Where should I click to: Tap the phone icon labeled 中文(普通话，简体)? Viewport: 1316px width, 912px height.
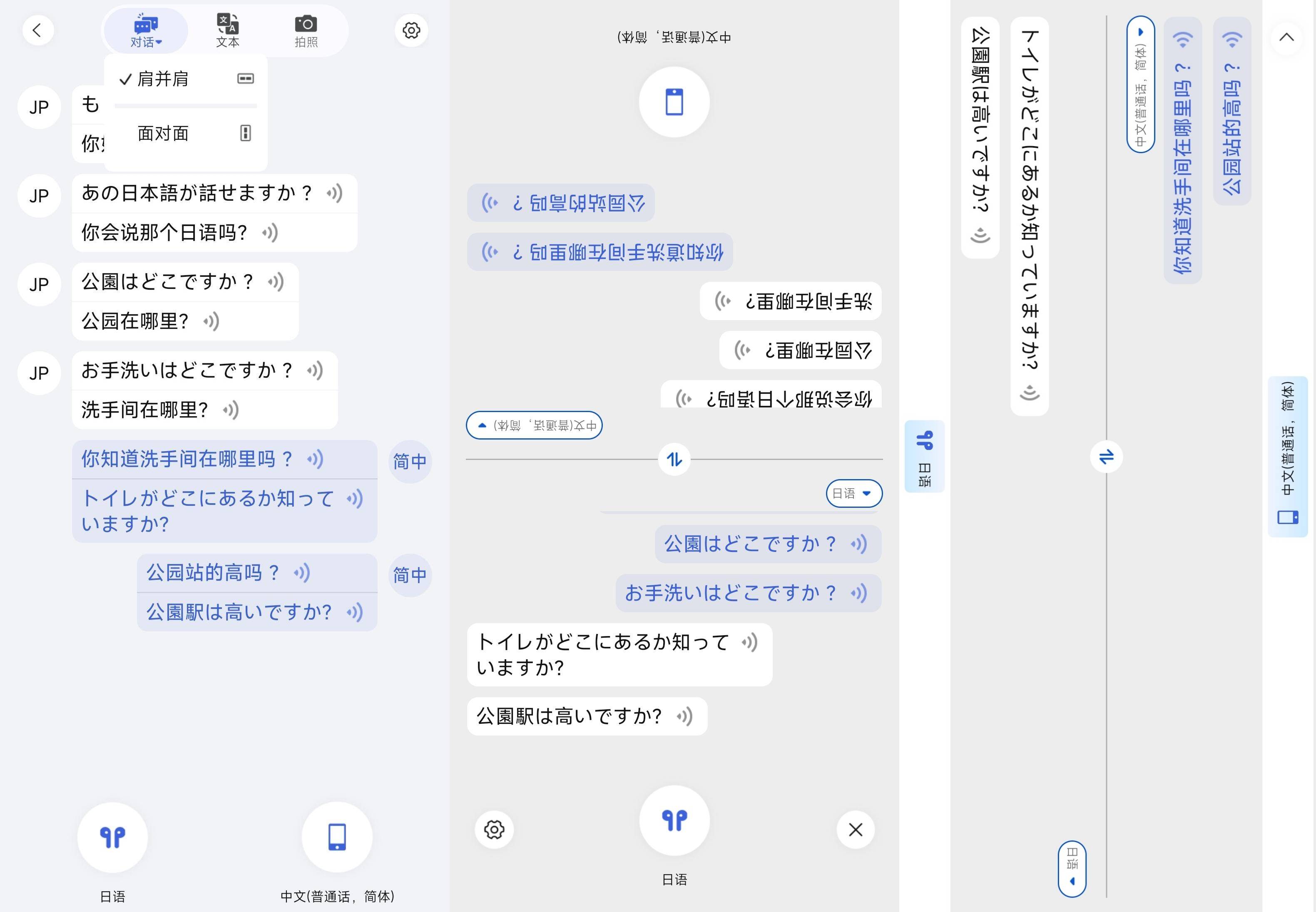(337, 837)
